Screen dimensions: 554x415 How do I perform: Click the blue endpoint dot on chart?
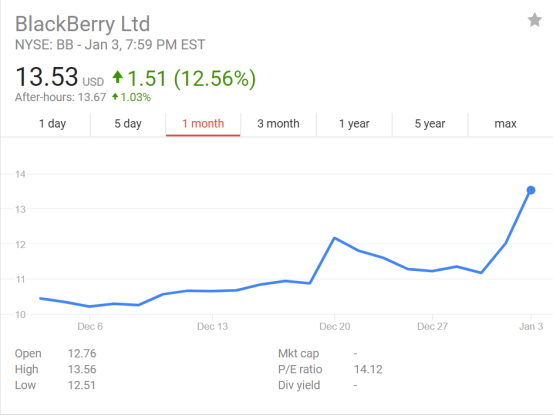[x=531, y=190]
